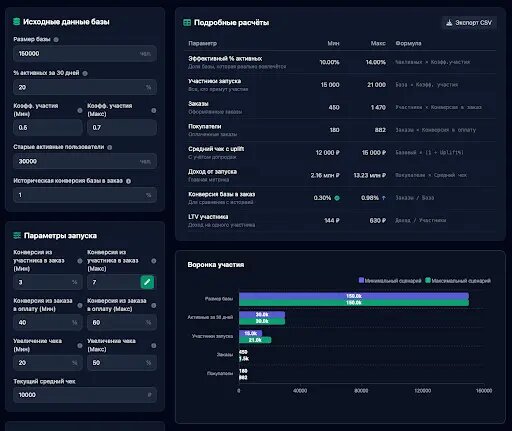Click the 13.23 млн ₽ max revenue value

pos(370,175)
